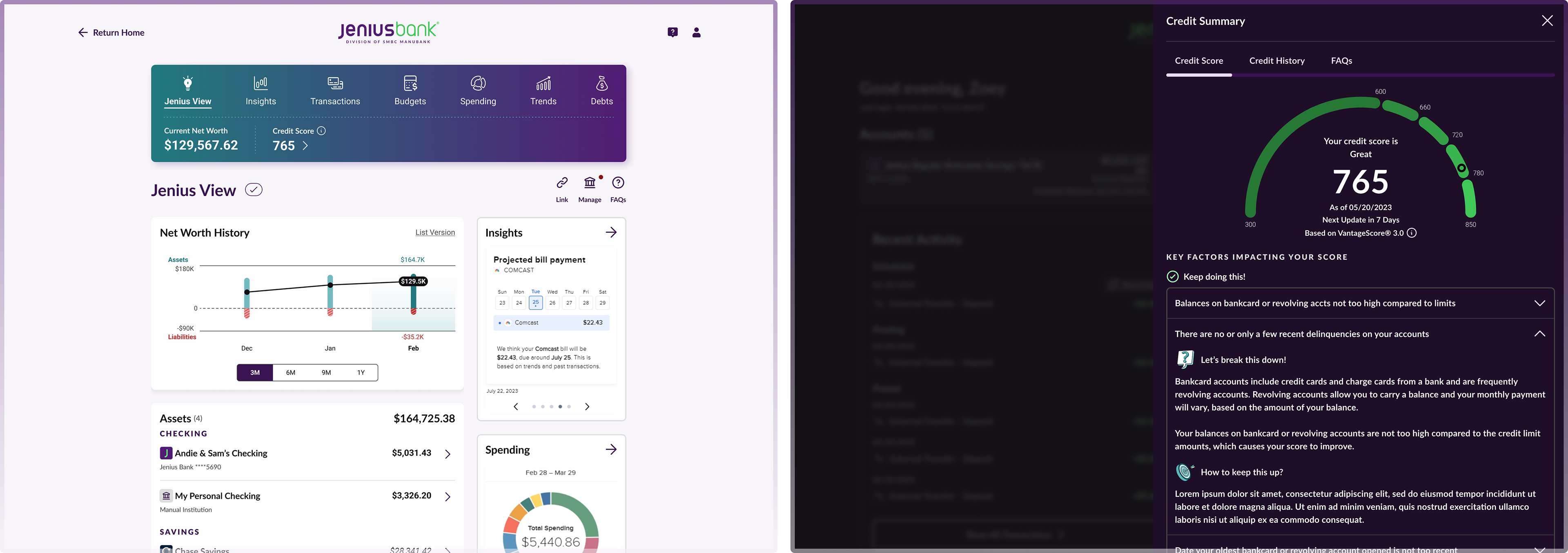Click the user profile icon
Image resolution: width=1568 pixels, height=553 pixels.
coord(696,33)
